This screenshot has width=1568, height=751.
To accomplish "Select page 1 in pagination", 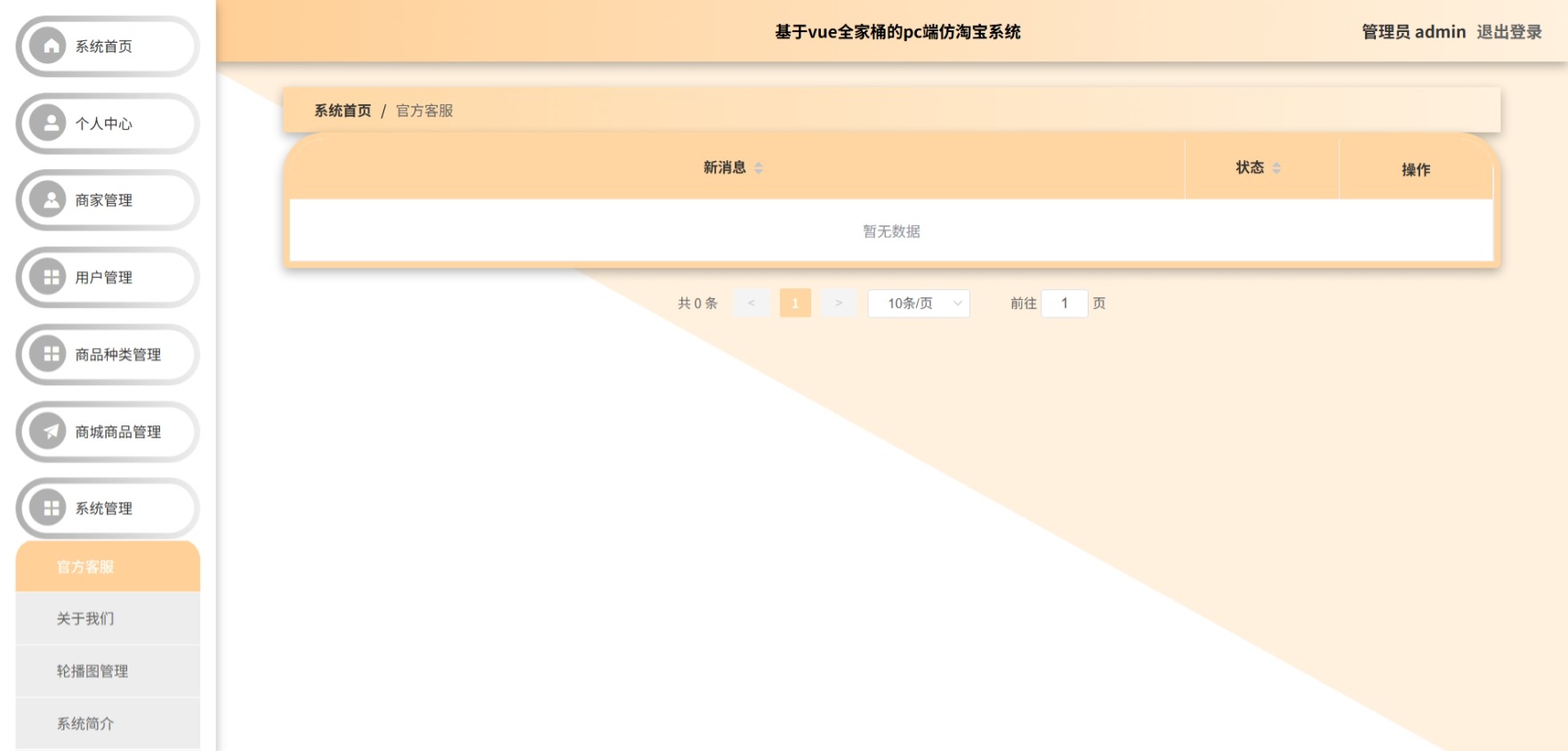I will coord(795,303).
